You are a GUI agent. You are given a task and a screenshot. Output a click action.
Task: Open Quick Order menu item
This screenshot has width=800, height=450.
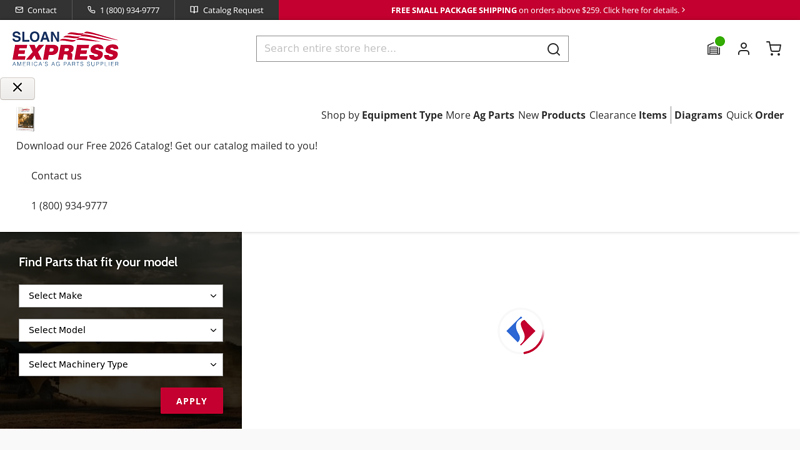755,115
